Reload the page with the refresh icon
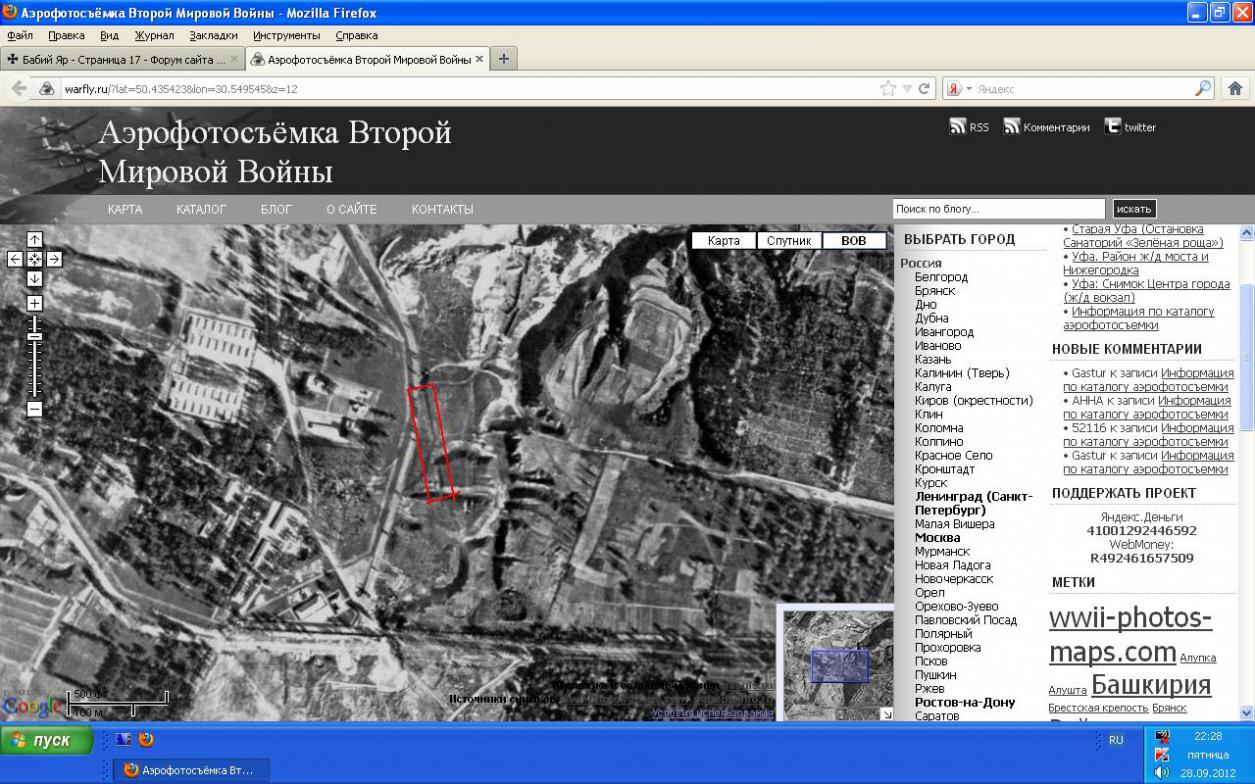 tap(925, 88)
